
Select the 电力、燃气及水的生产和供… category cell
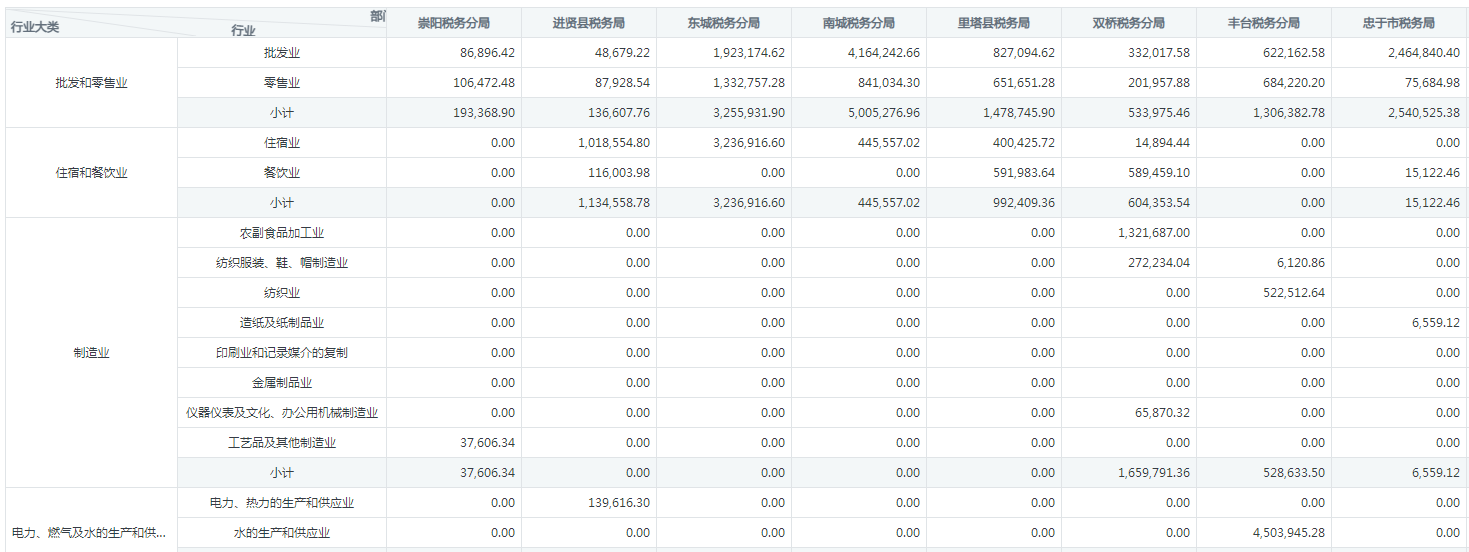point(88,533)
